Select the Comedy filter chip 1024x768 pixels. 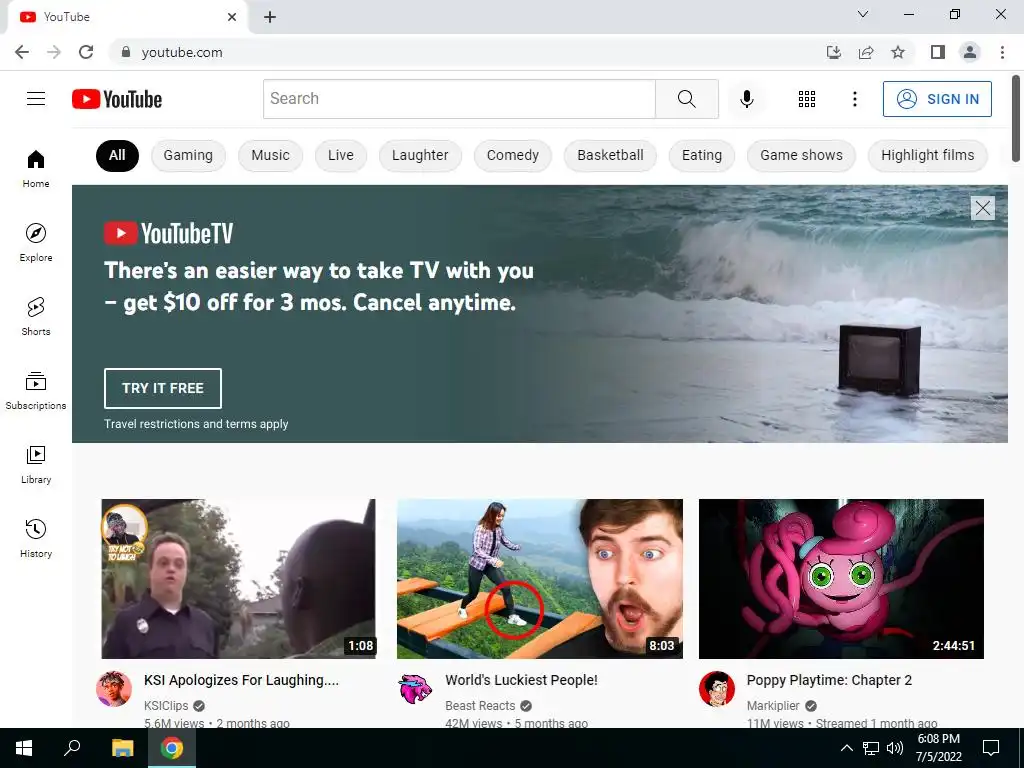click(513, 155)
